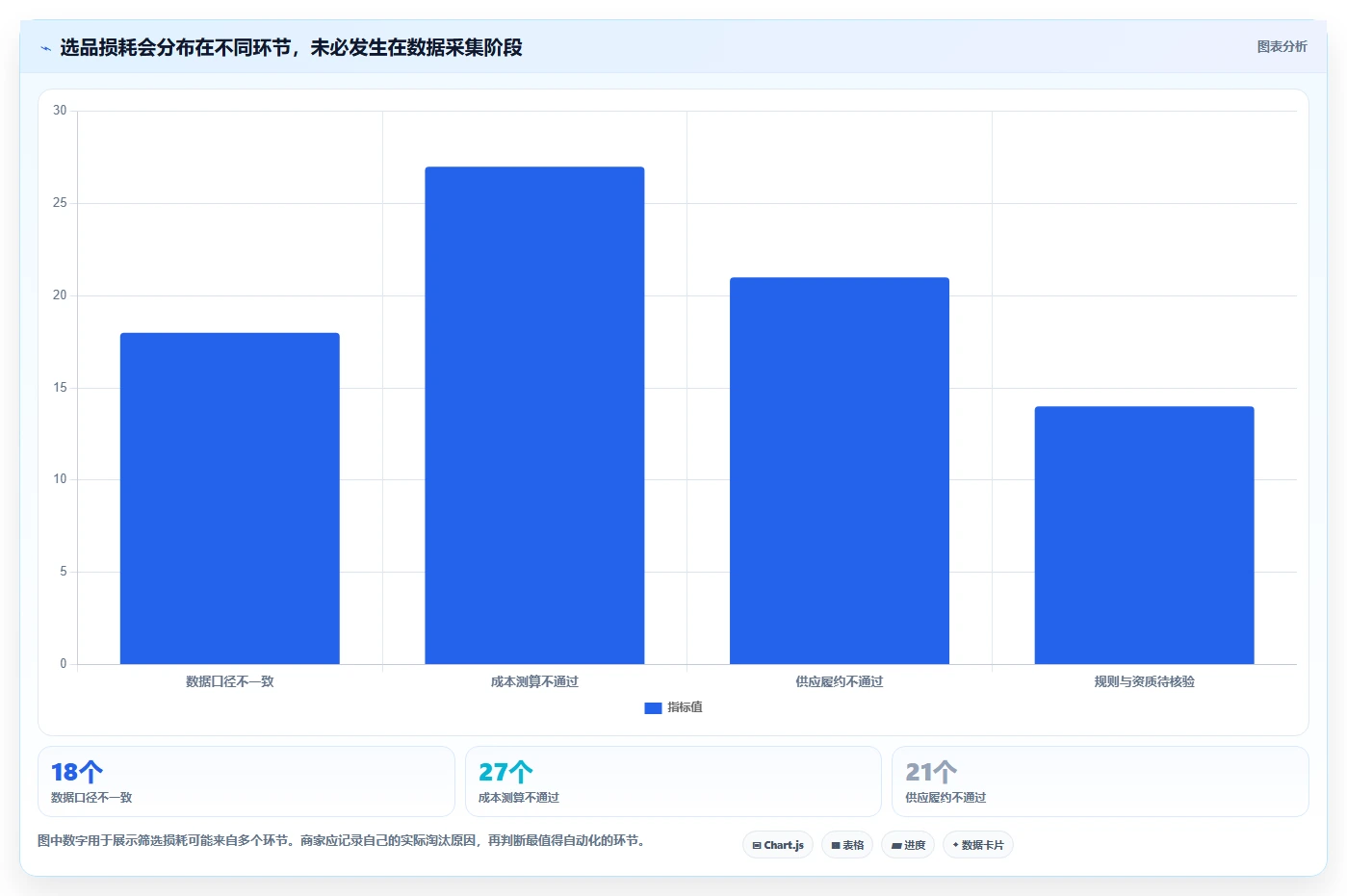The height and width of the screenshot is (896, 1347).
Task: Select the 表格 tag pill
Action: pos(847,845)
